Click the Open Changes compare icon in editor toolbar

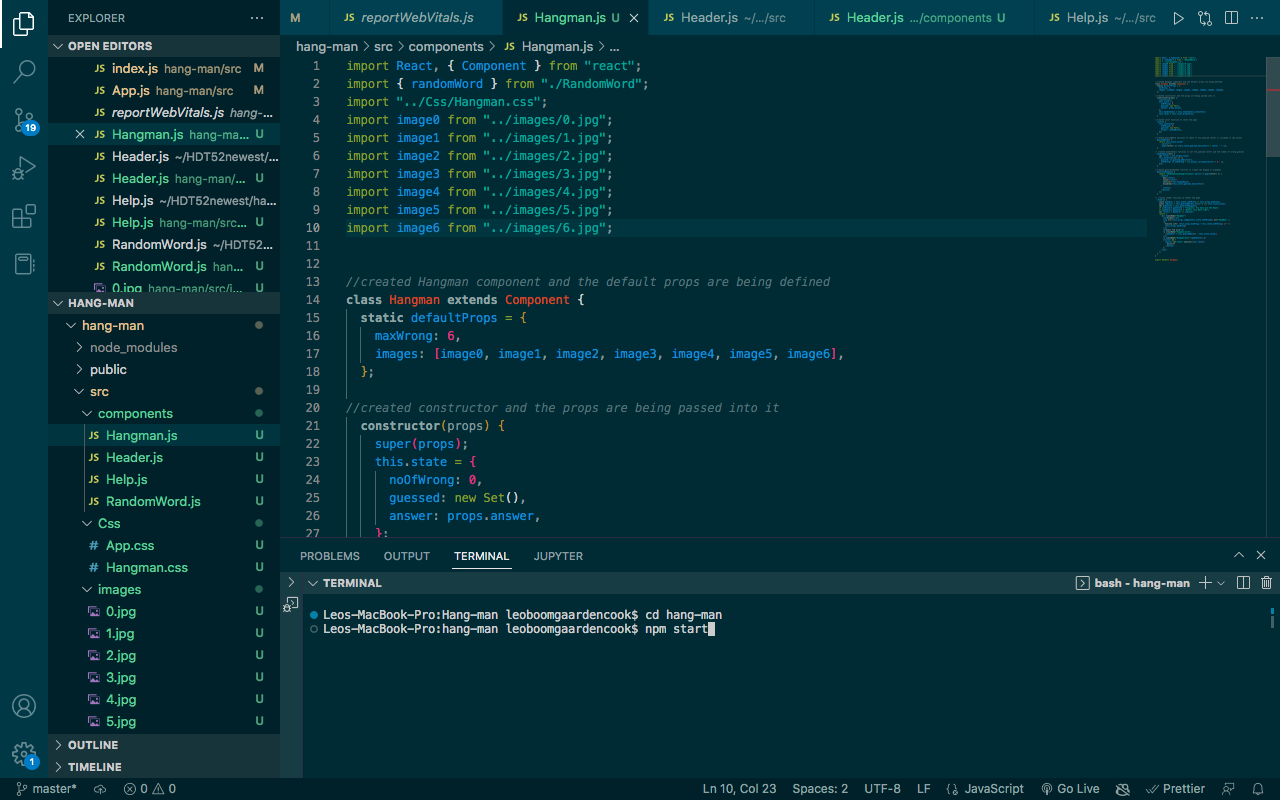pos(1204,18)
